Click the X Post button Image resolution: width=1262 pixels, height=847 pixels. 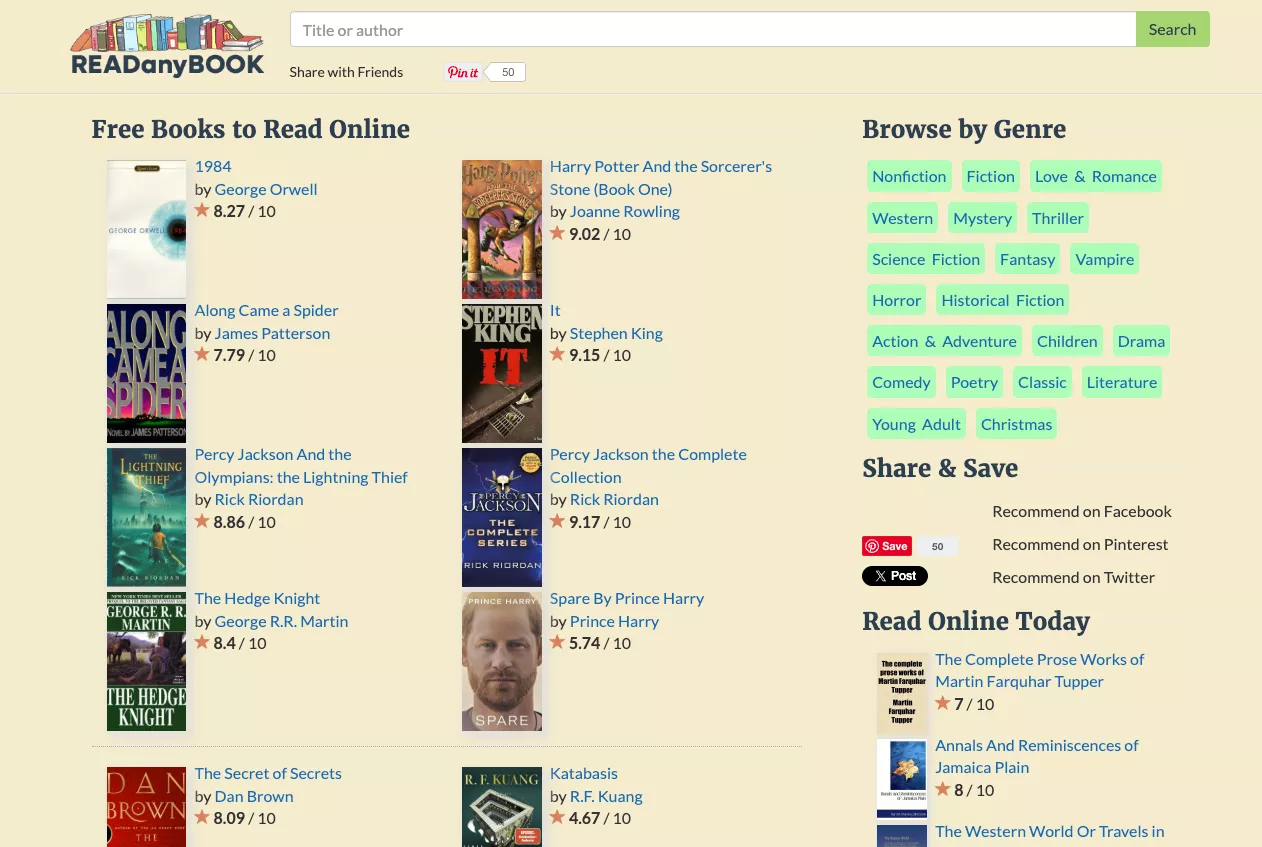point(894,576)
